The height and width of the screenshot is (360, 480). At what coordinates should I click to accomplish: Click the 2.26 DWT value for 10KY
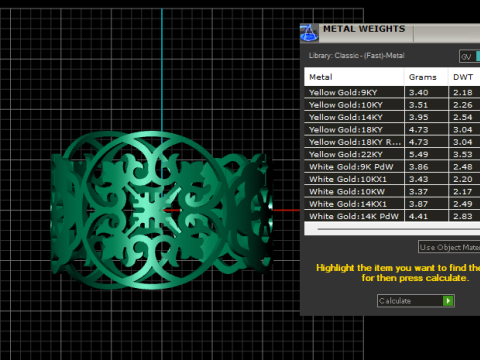463,105
